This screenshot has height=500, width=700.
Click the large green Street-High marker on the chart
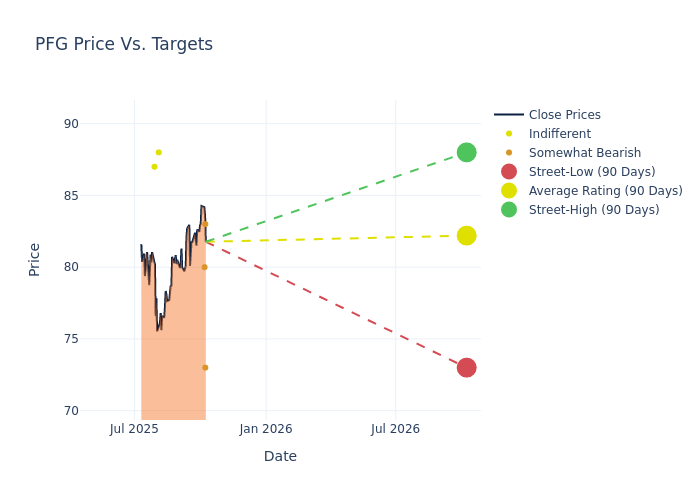pos(466,152)
